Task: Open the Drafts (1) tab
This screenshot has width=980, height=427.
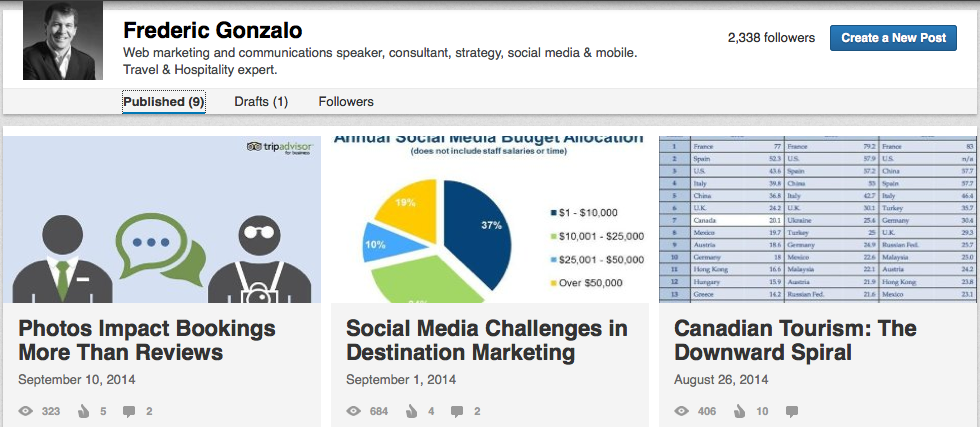Action: pyautogui.click(x=261, y=102)
